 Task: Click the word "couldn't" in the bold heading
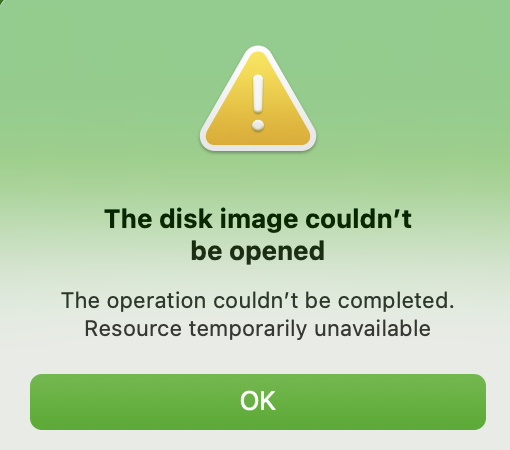point(359,219)
